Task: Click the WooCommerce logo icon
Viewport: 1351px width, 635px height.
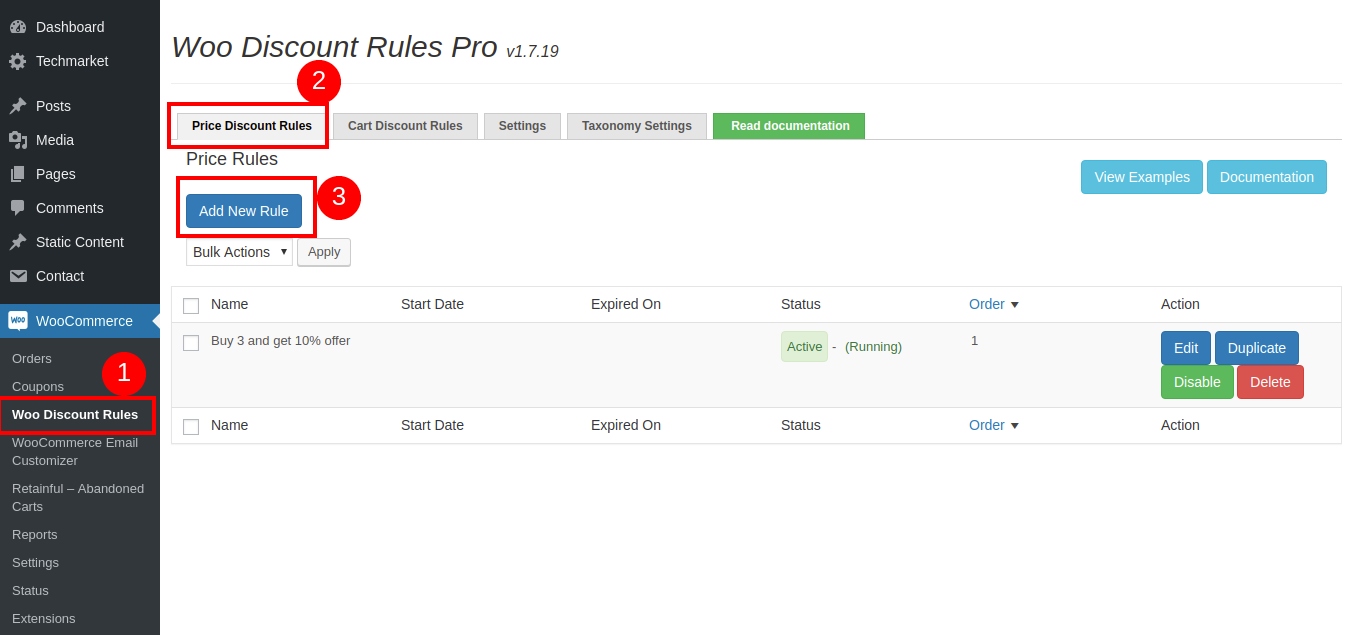Action: (x=18, y=321)
